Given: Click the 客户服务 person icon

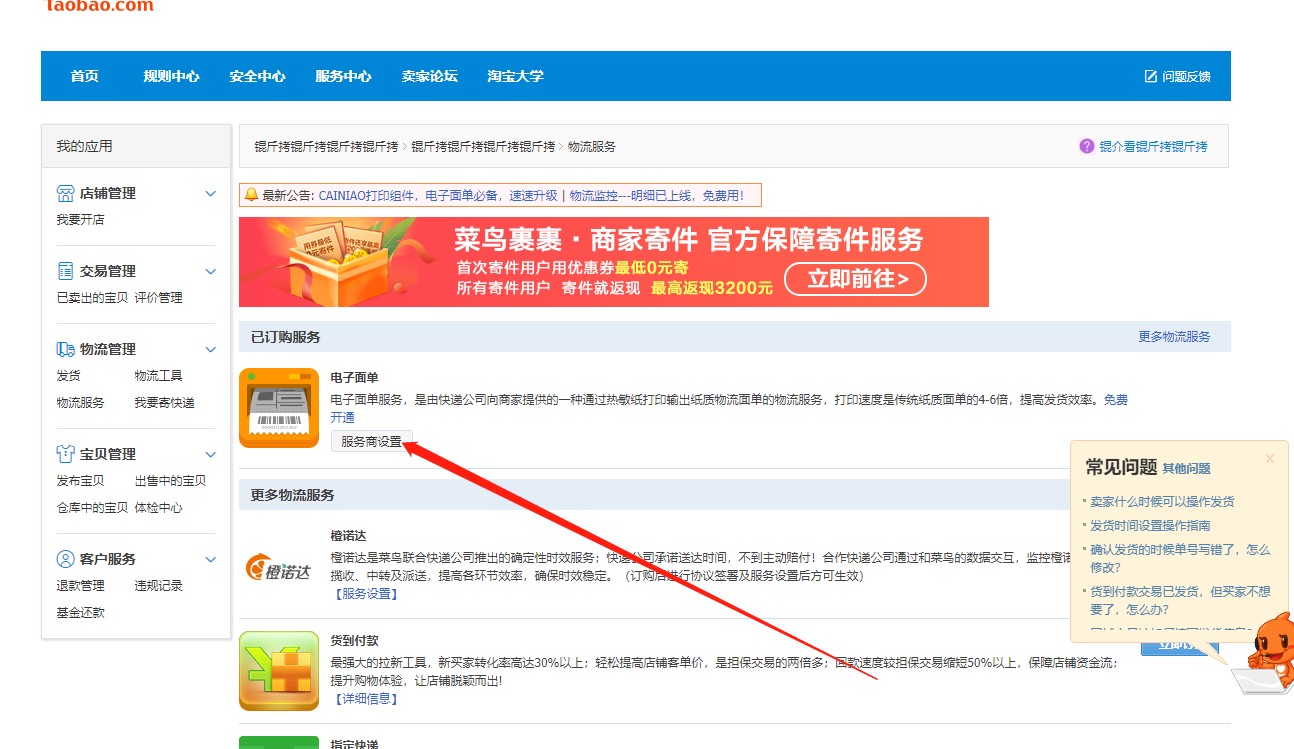Looking at the screenshot, I should coord(65,559).
